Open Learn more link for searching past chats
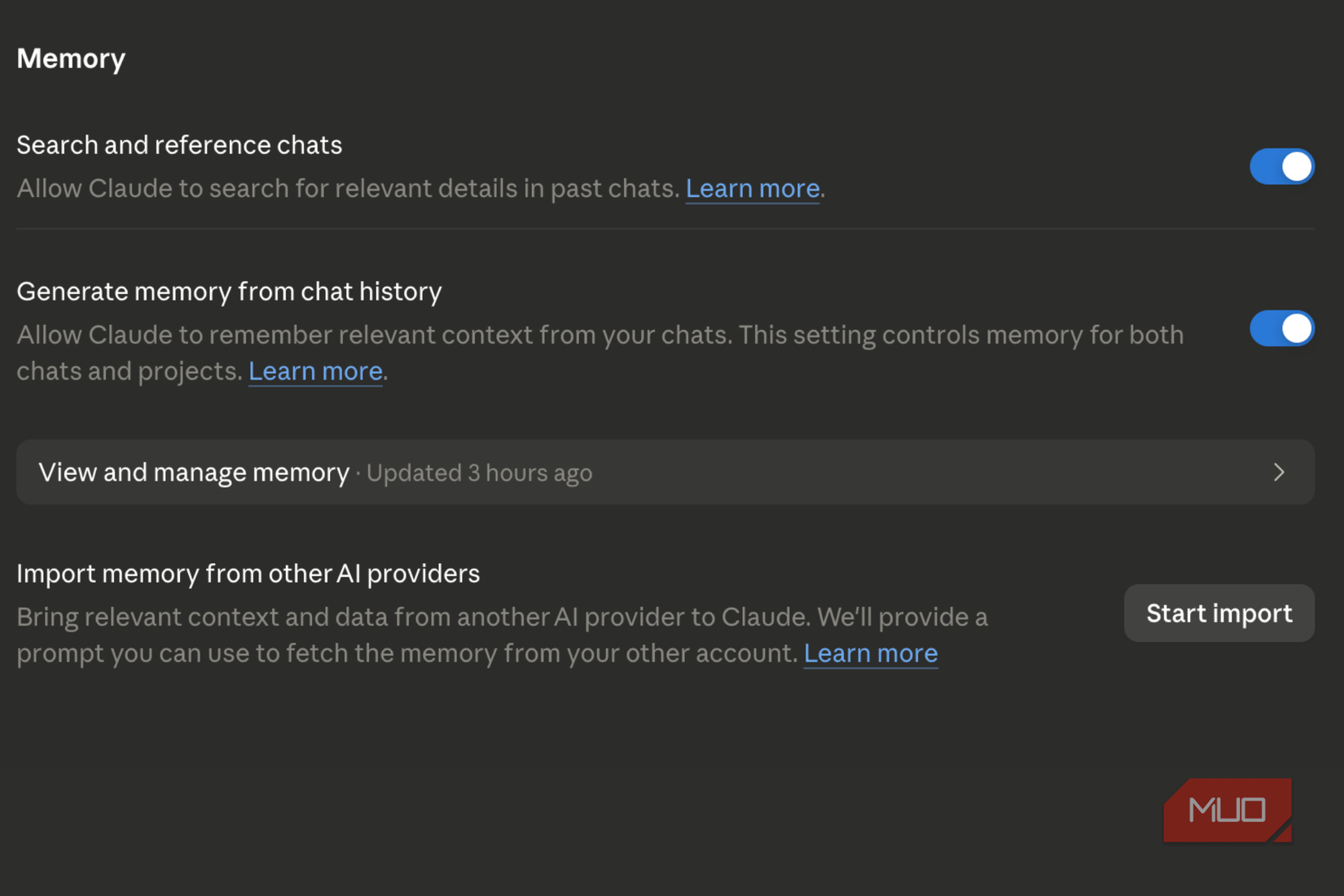Viewport: 1344px width, 896px height. [752, 188]
